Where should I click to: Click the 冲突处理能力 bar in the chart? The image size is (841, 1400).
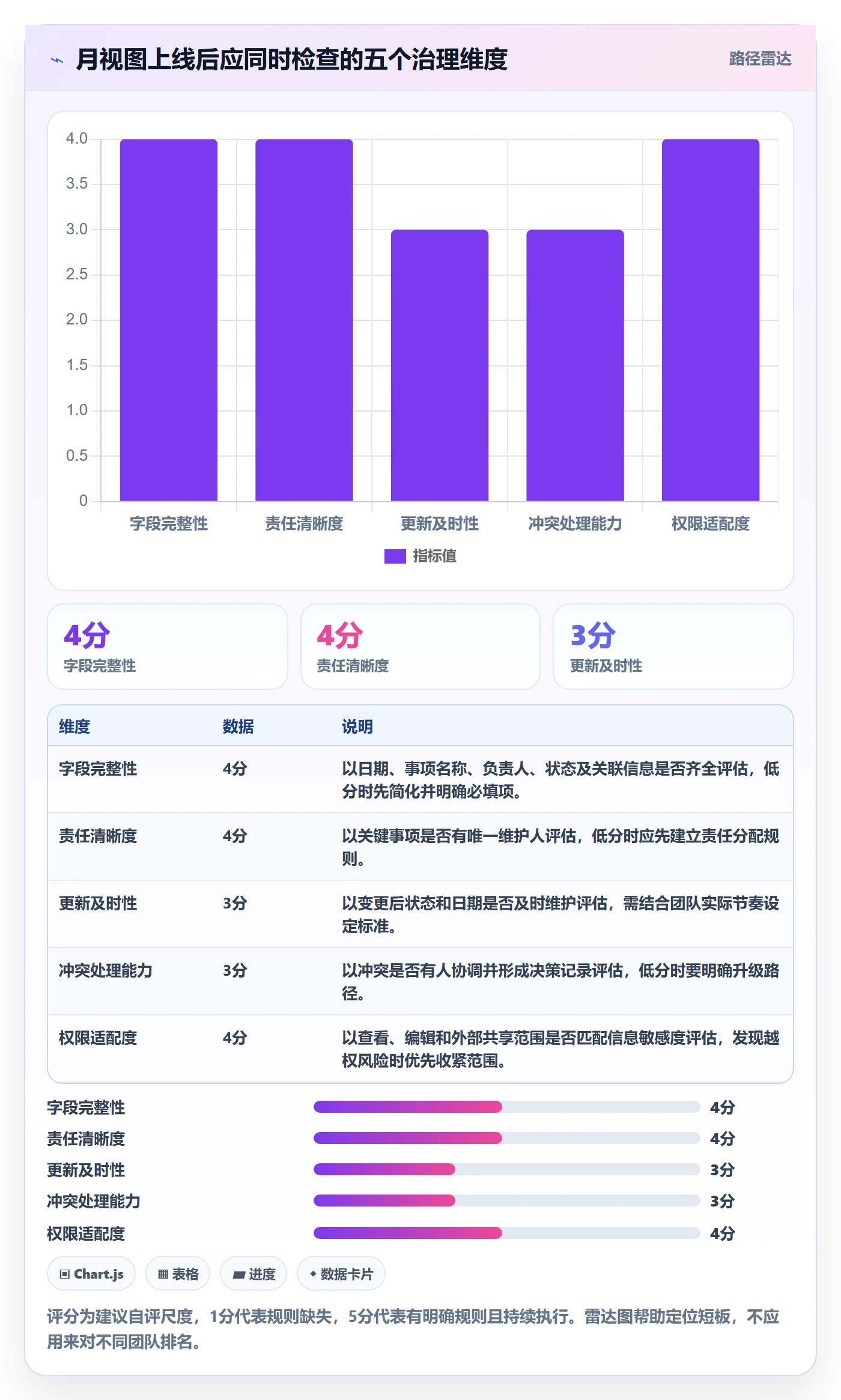[x=575, y=365]
